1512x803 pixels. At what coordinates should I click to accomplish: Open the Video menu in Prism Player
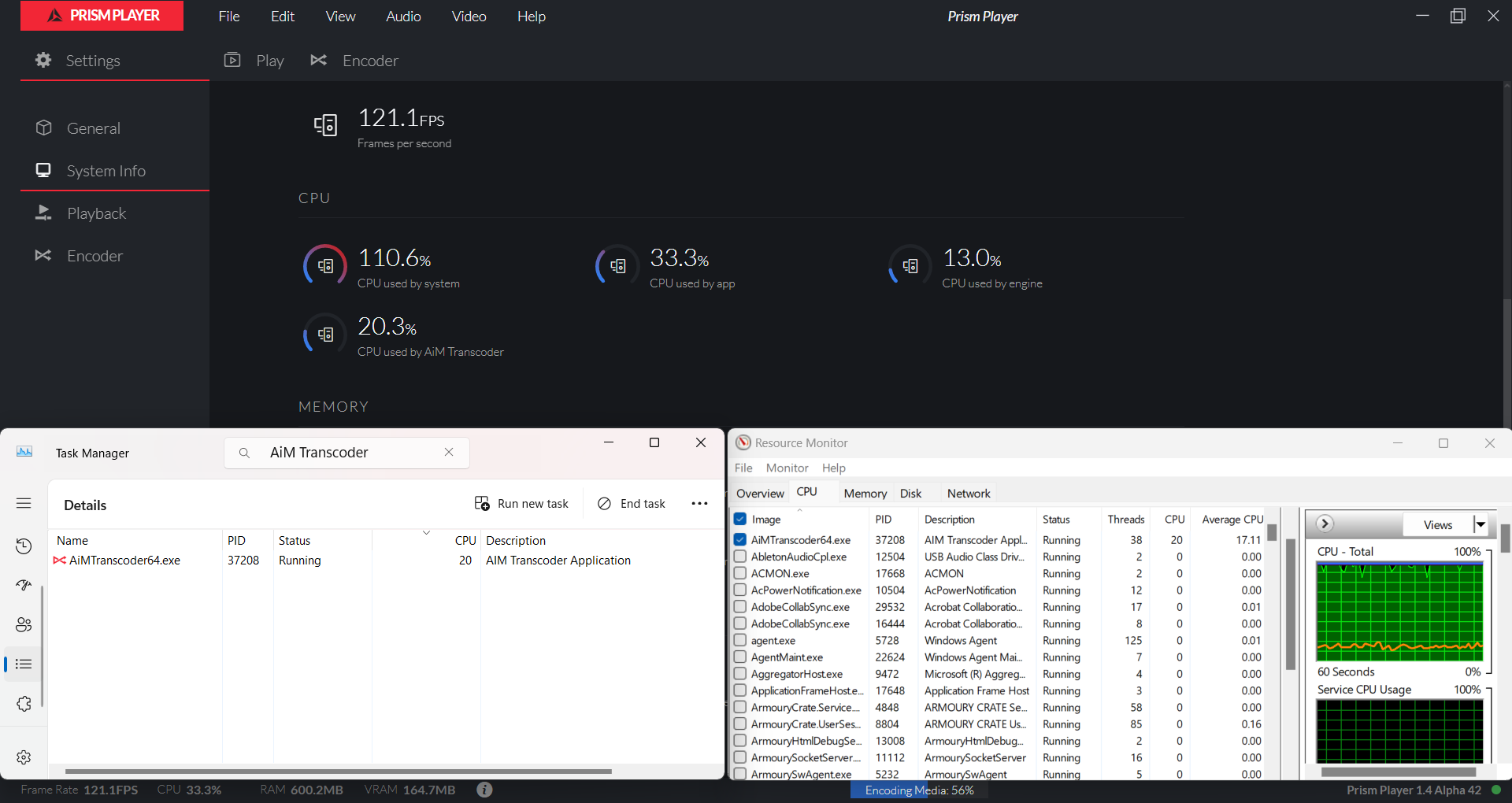coord(469,16)
